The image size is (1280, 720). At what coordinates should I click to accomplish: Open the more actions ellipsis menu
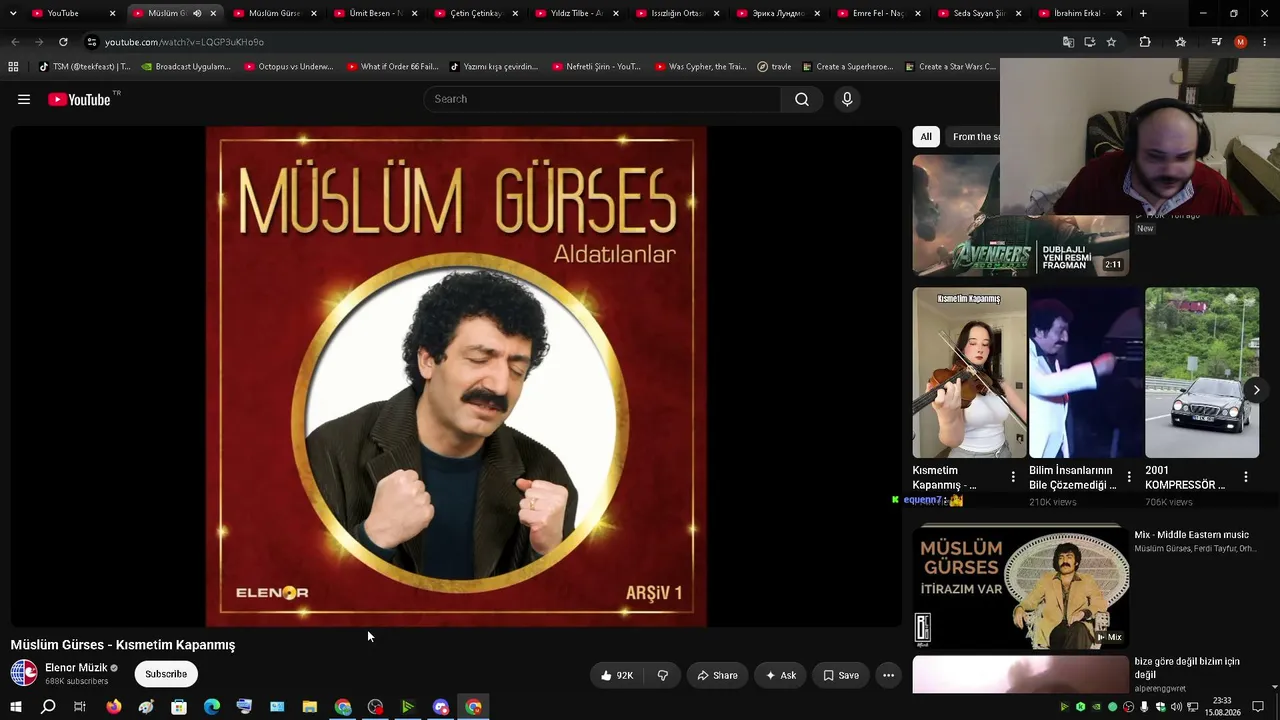point(888,675)
